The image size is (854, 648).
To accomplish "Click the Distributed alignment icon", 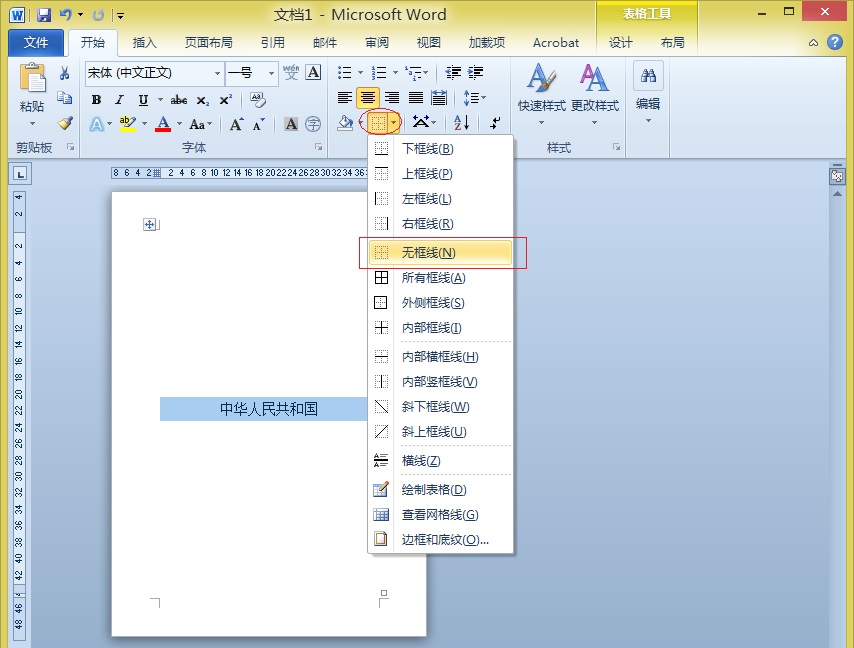I will 439,98.
